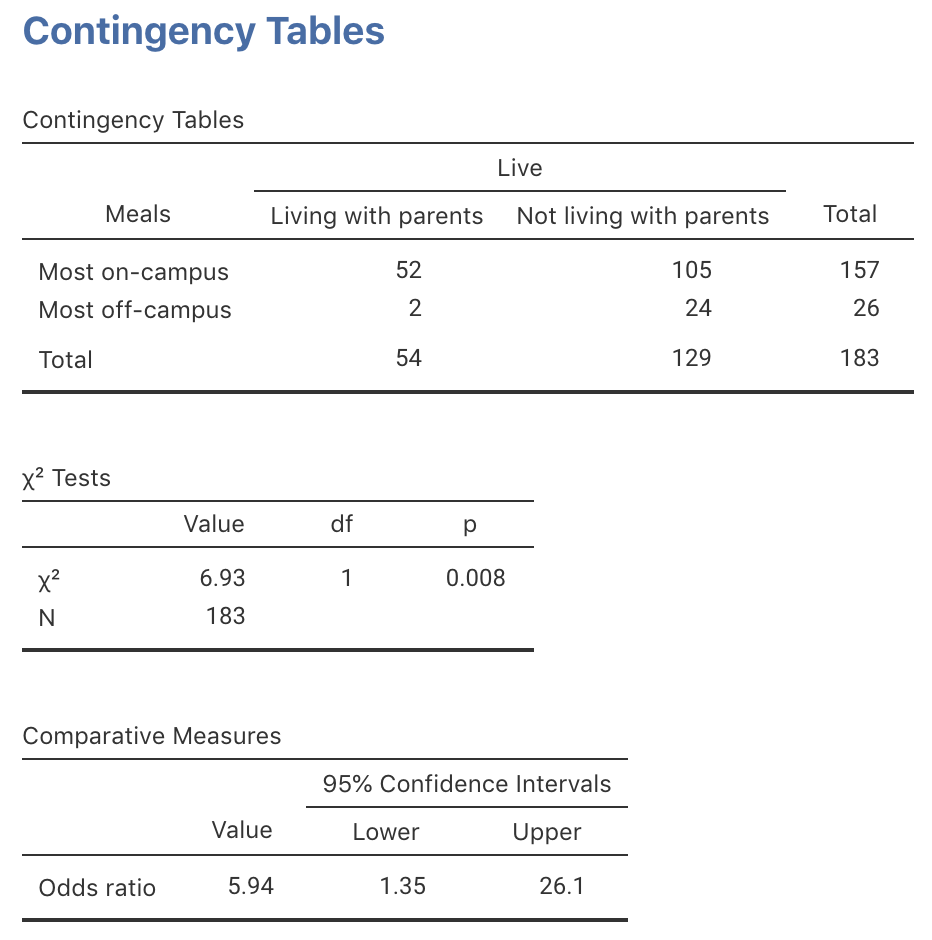Select the chi-square value 6.93
Viewport: 932px width, 940px height.
click(222, 578)
